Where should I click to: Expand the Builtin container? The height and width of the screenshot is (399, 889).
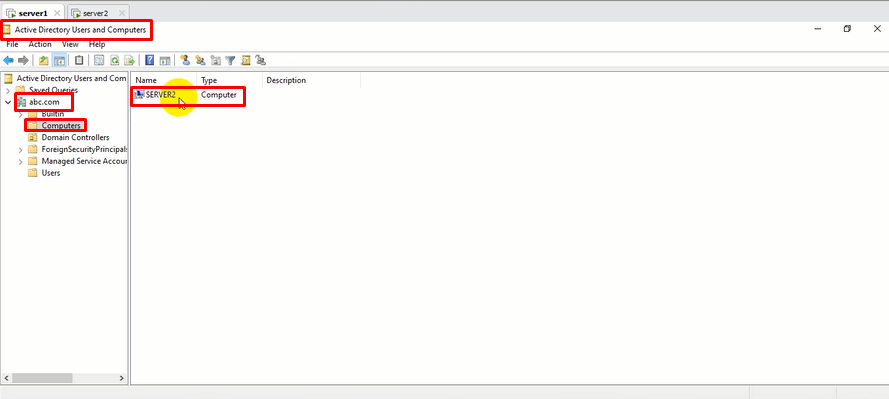tap(20, 114)
